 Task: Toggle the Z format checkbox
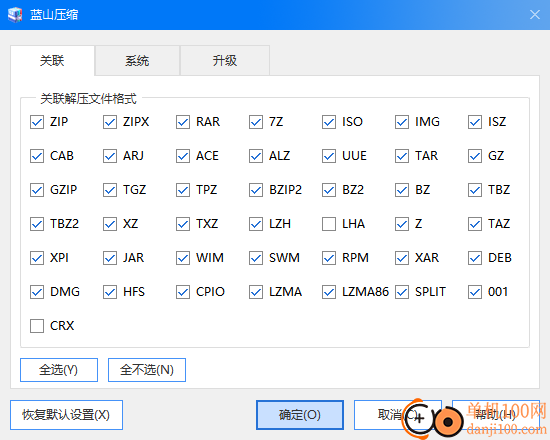(x=402, y=224)
